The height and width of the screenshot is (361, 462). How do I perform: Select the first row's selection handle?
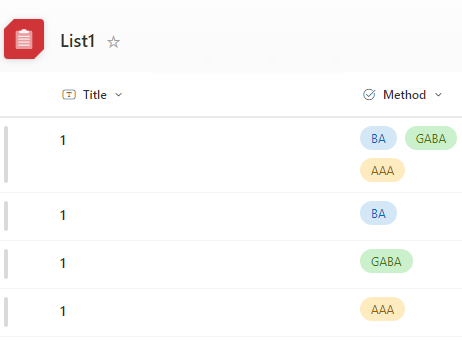click(x=6, y=155)
